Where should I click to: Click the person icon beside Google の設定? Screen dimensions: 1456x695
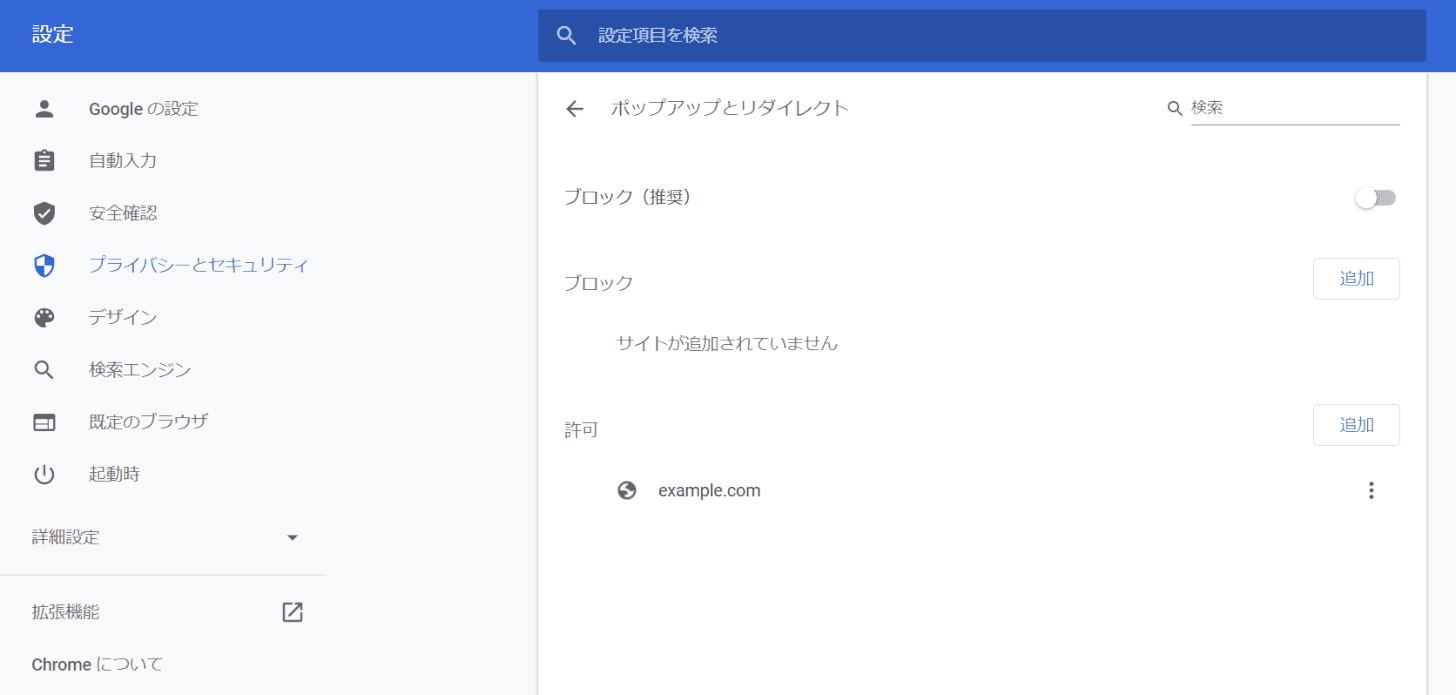pyautogui.click(x=44, y=109)
